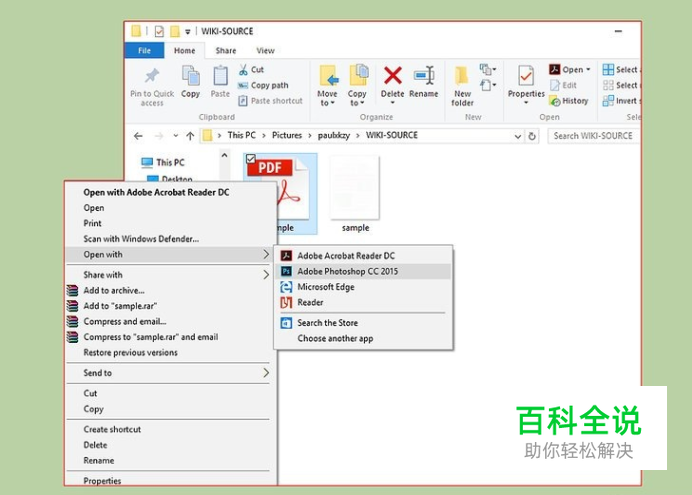Select Adobe Photoshop CC 2015
The image size is (692, 495).
(363, 271)
